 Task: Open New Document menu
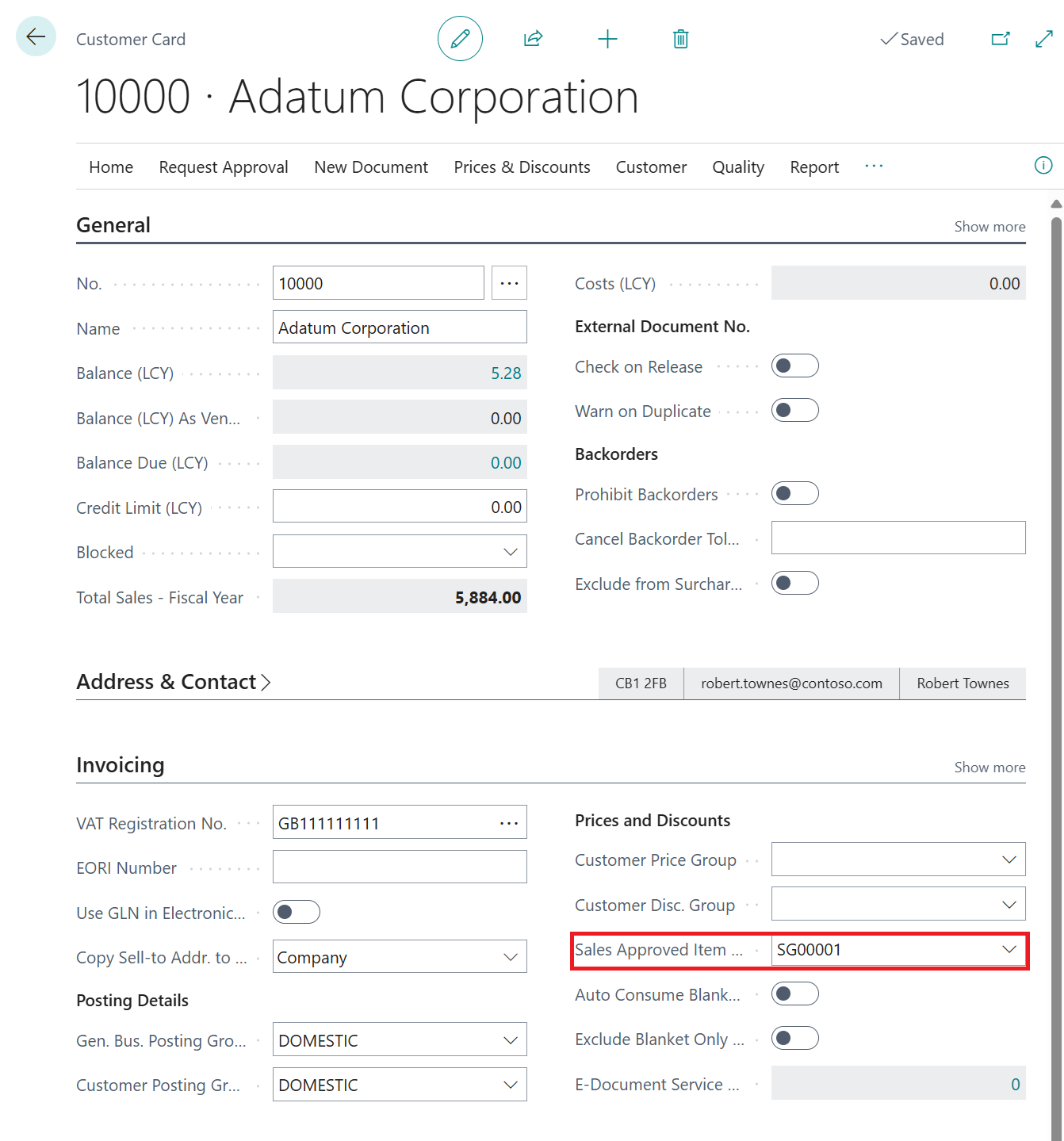[371, 167]
